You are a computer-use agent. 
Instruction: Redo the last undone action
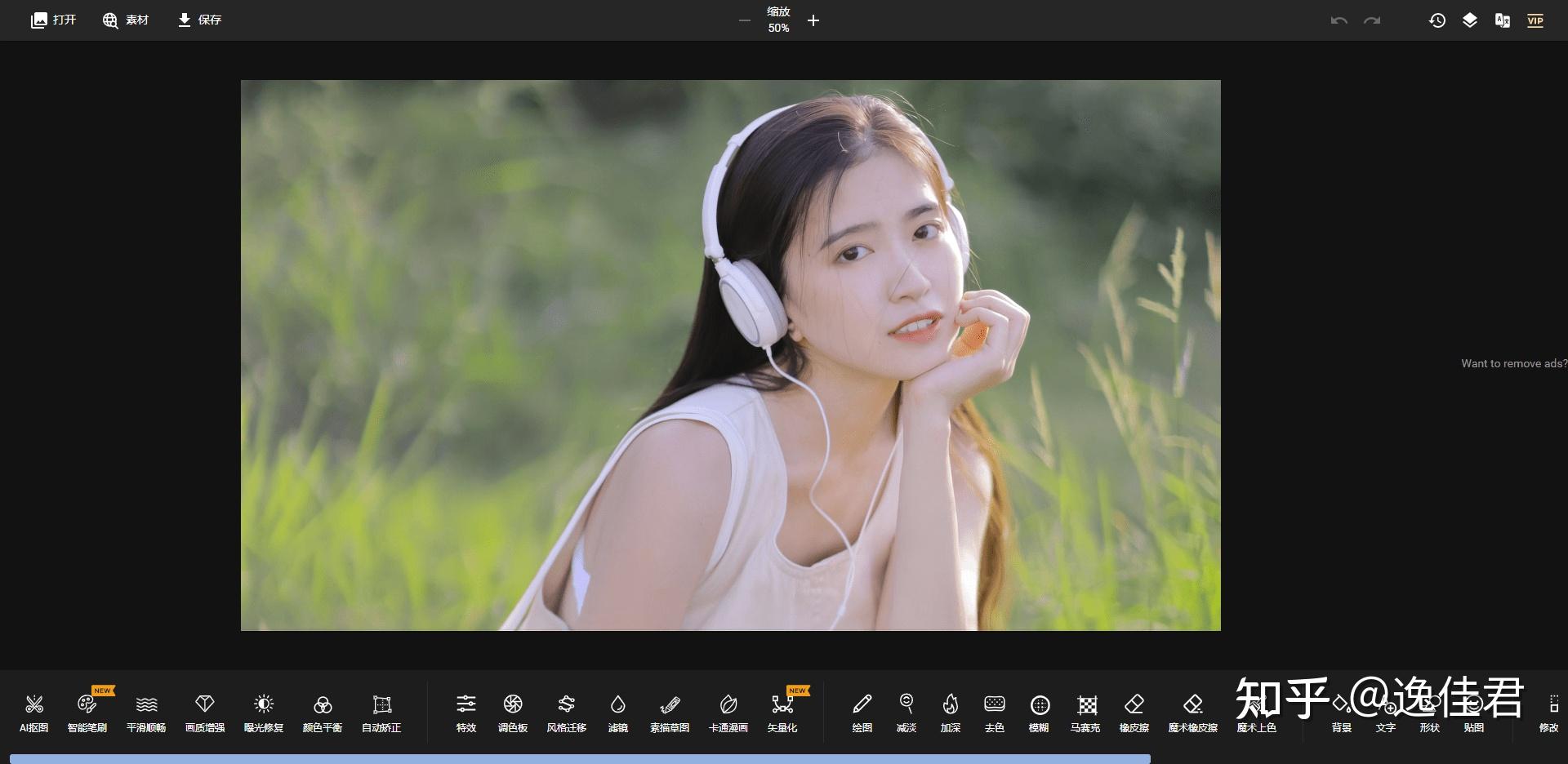coord(1372,20)
